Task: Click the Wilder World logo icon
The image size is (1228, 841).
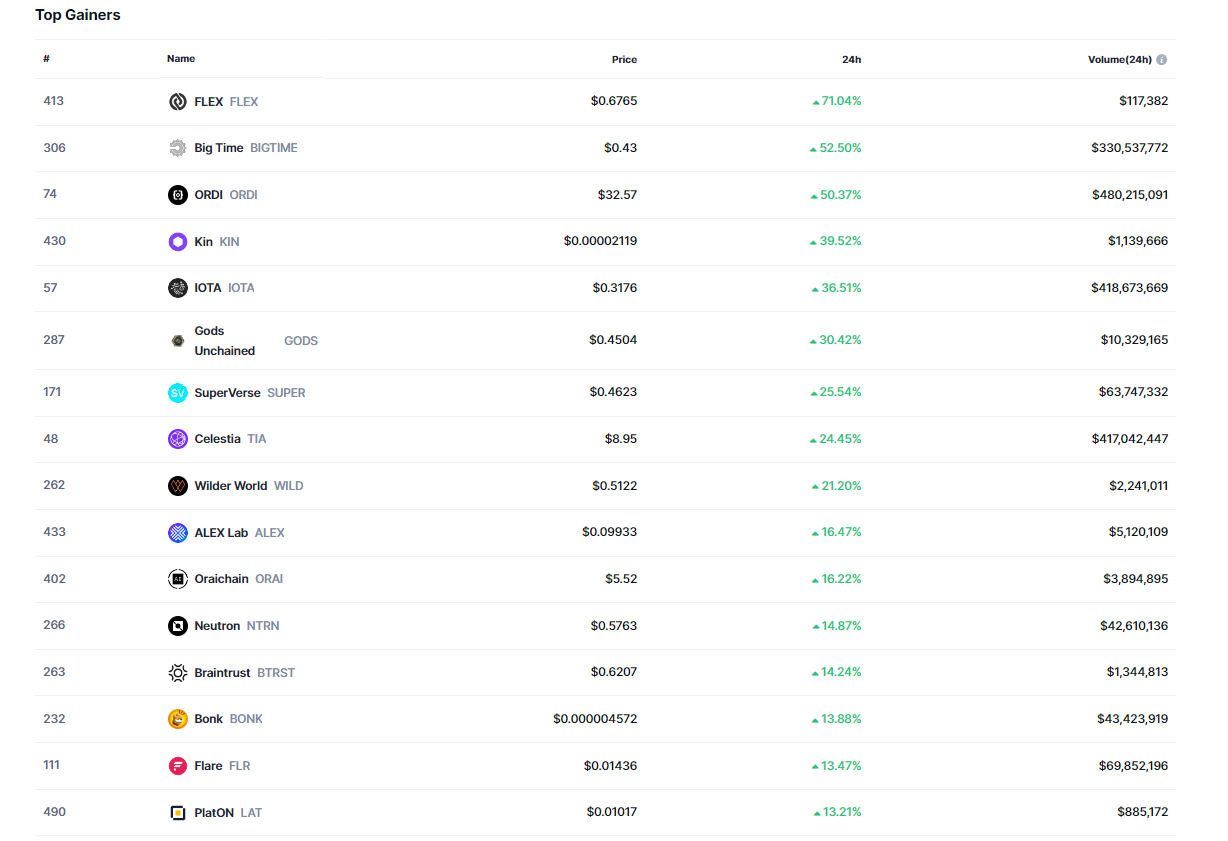Action: click(x=178, y=486)
